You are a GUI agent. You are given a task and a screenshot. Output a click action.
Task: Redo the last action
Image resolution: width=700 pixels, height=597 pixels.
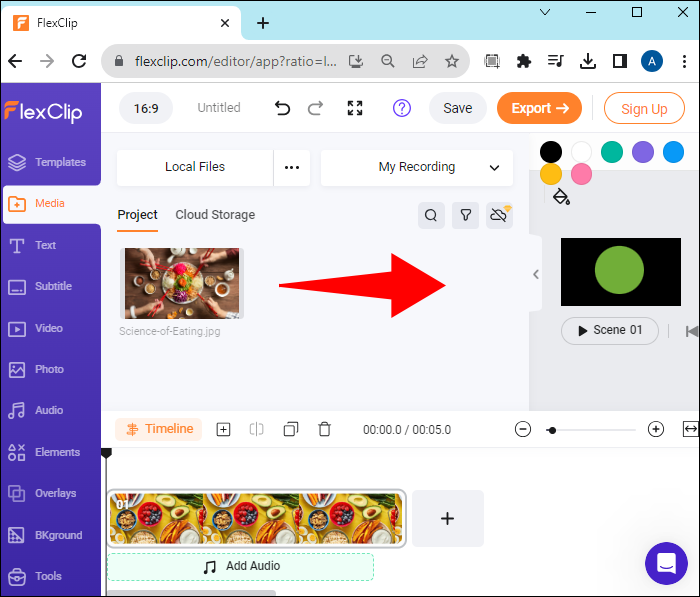point(315,108)
